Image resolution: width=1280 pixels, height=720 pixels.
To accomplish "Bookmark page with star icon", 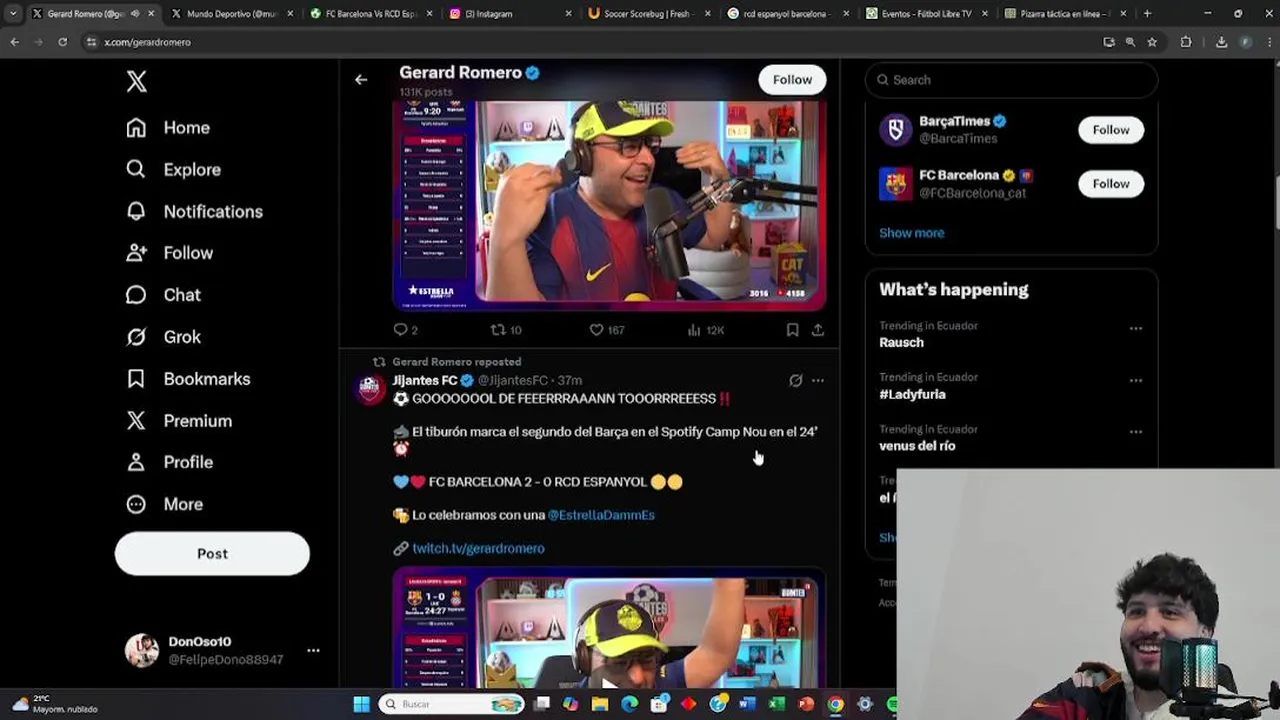I will 1152,42.
